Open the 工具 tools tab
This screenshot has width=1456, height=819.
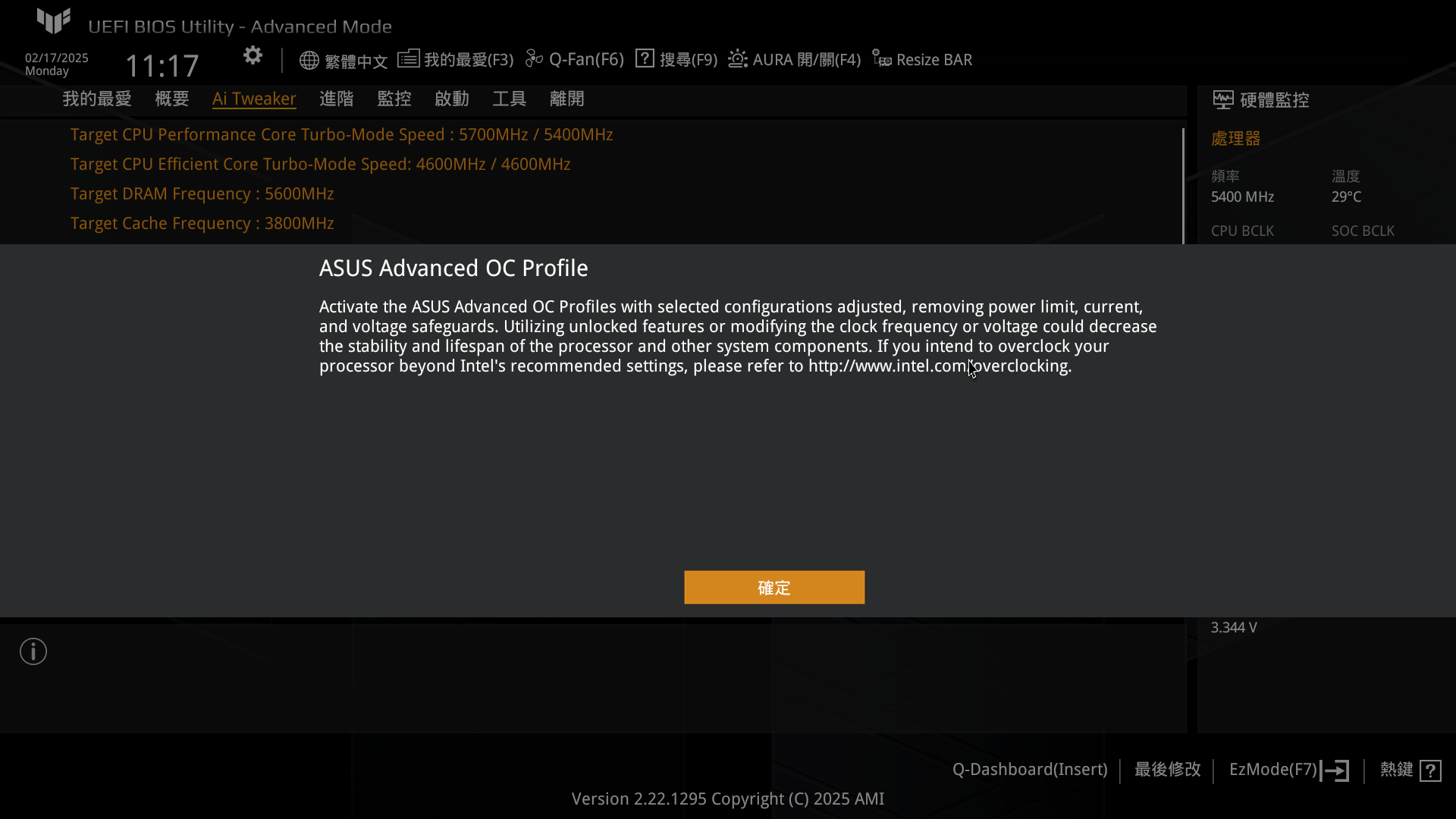tap(510, 99)
